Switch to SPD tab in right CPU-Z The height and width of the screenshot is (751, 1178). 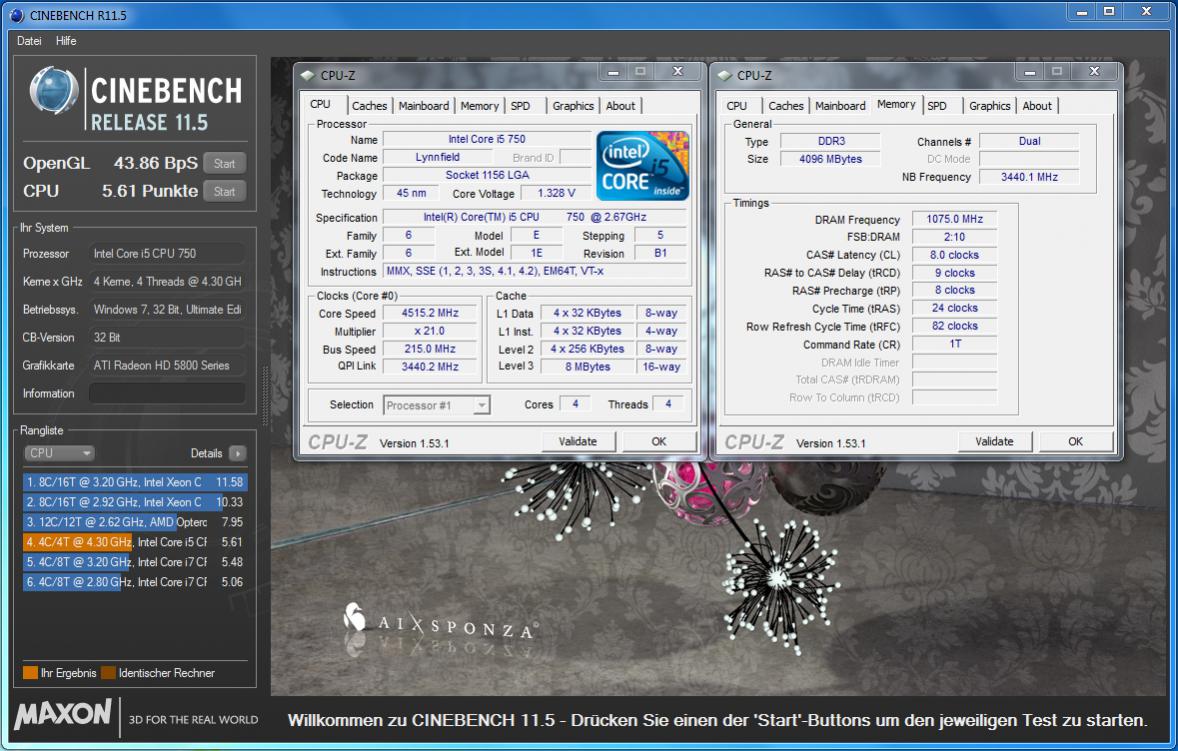tap(937, 106)
